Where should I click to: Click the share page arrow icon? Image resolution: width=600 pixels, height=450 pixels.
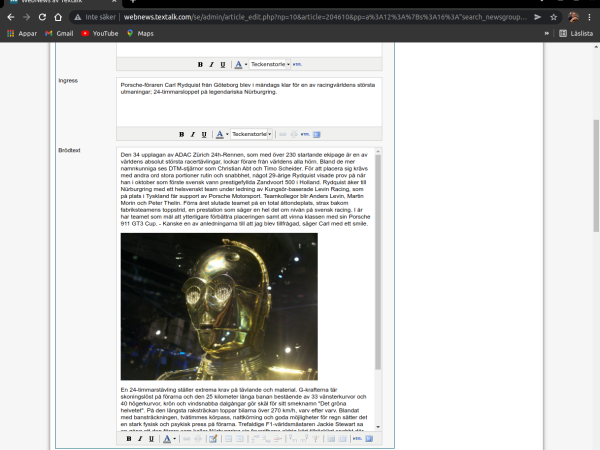click(538, 17)
